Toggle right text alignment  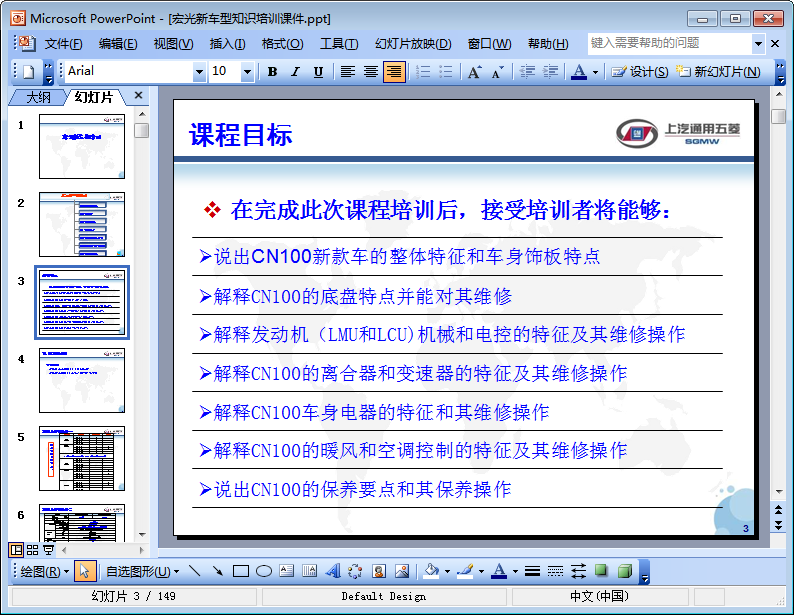pos(394,72)
